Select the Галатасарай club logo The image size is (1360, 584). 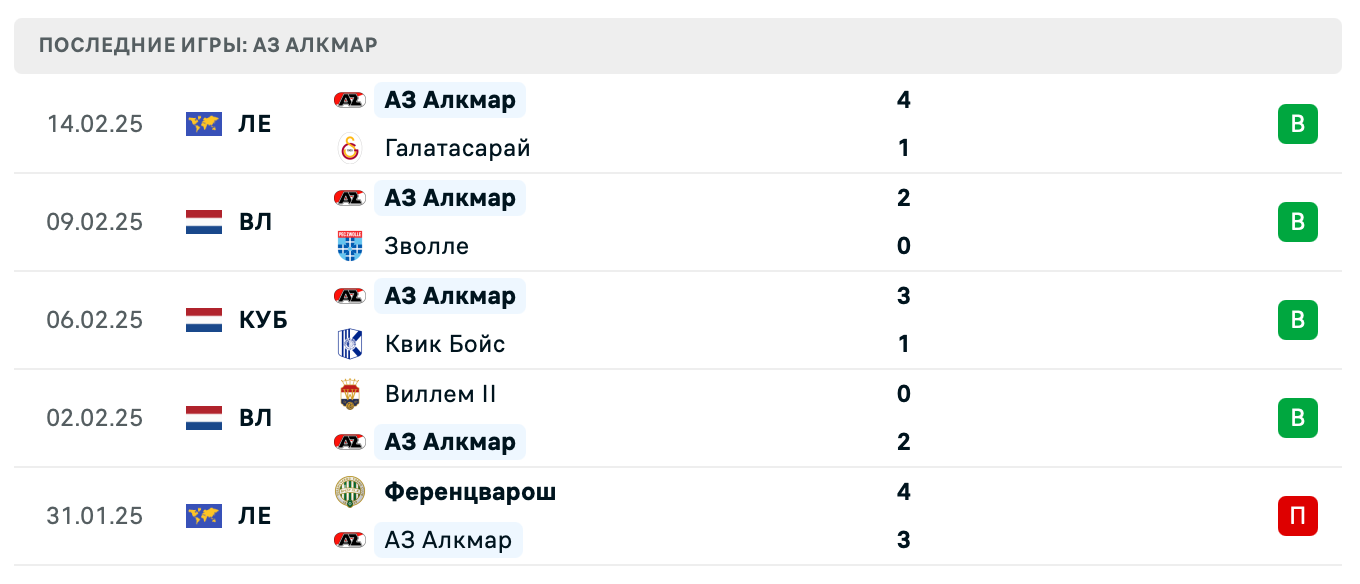click(x=349, y=148)
